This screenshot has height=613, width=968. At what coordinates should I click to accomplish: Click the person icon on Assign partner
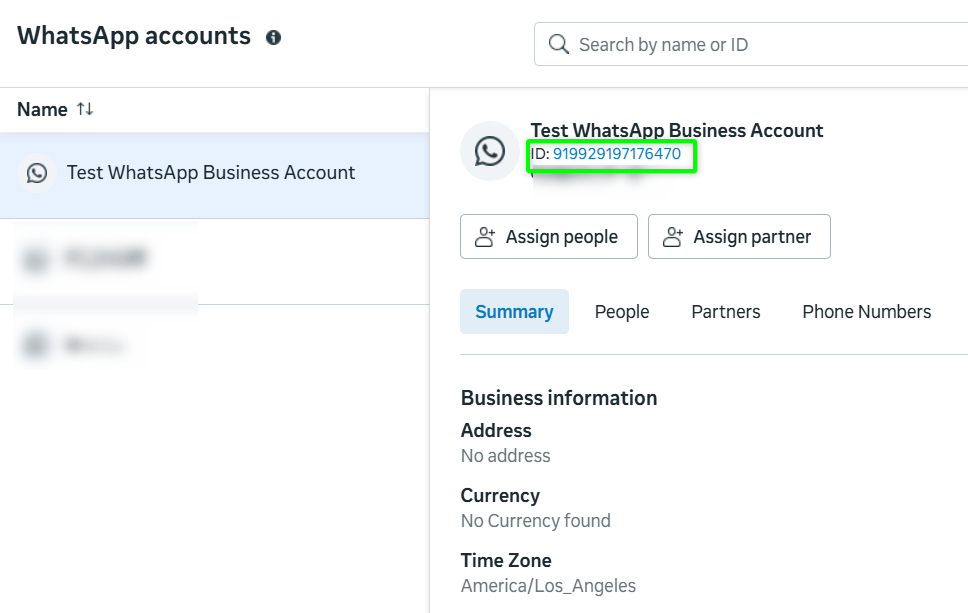point(673,237)
